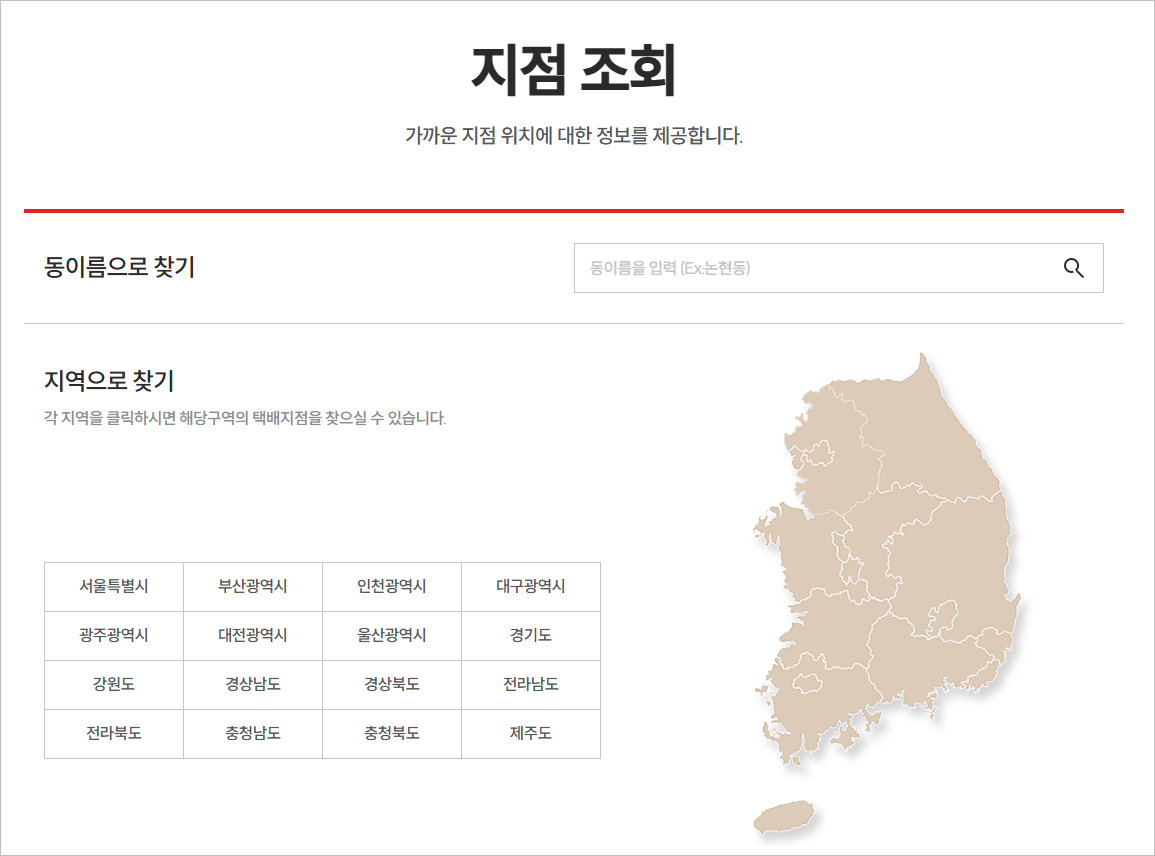Choose 부산광역시 in the region list
Screen dimensions: 1155x856
[x=252, y=587]
